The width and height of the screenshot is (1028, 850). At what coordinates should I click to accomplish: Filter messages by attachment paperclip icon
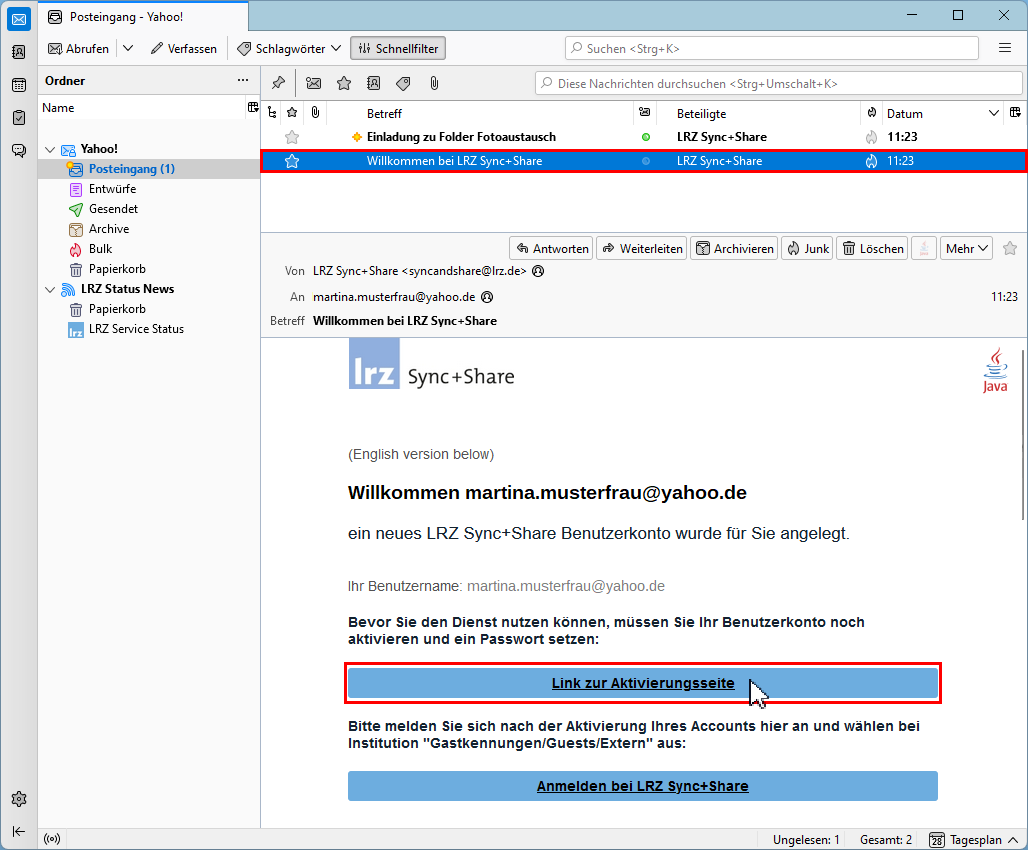coord(434,83)
